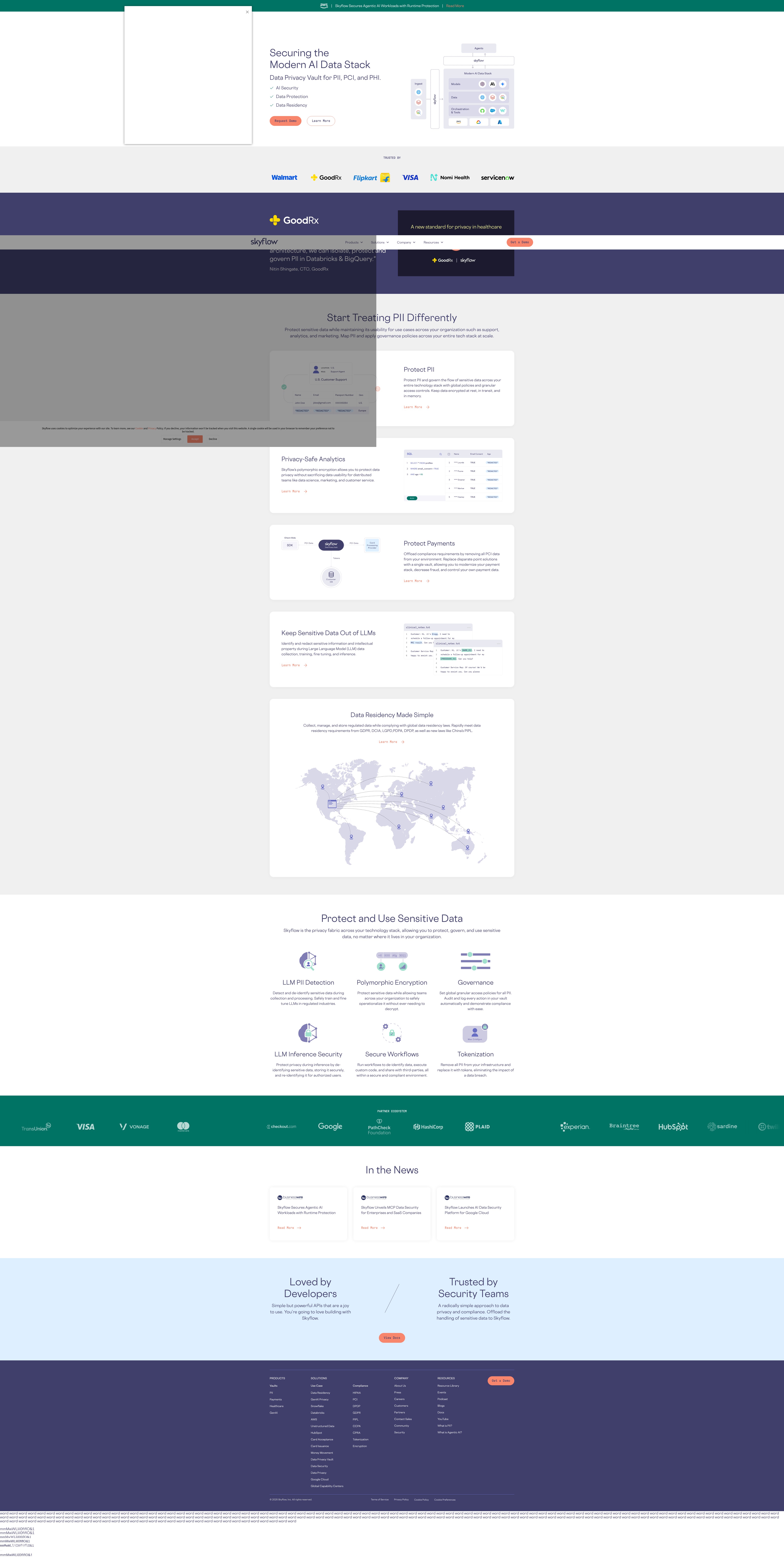This screenshot has width=784, height=1557.
Task: Expand the Company nav dropdown
Action: click(x=406, y=242)
